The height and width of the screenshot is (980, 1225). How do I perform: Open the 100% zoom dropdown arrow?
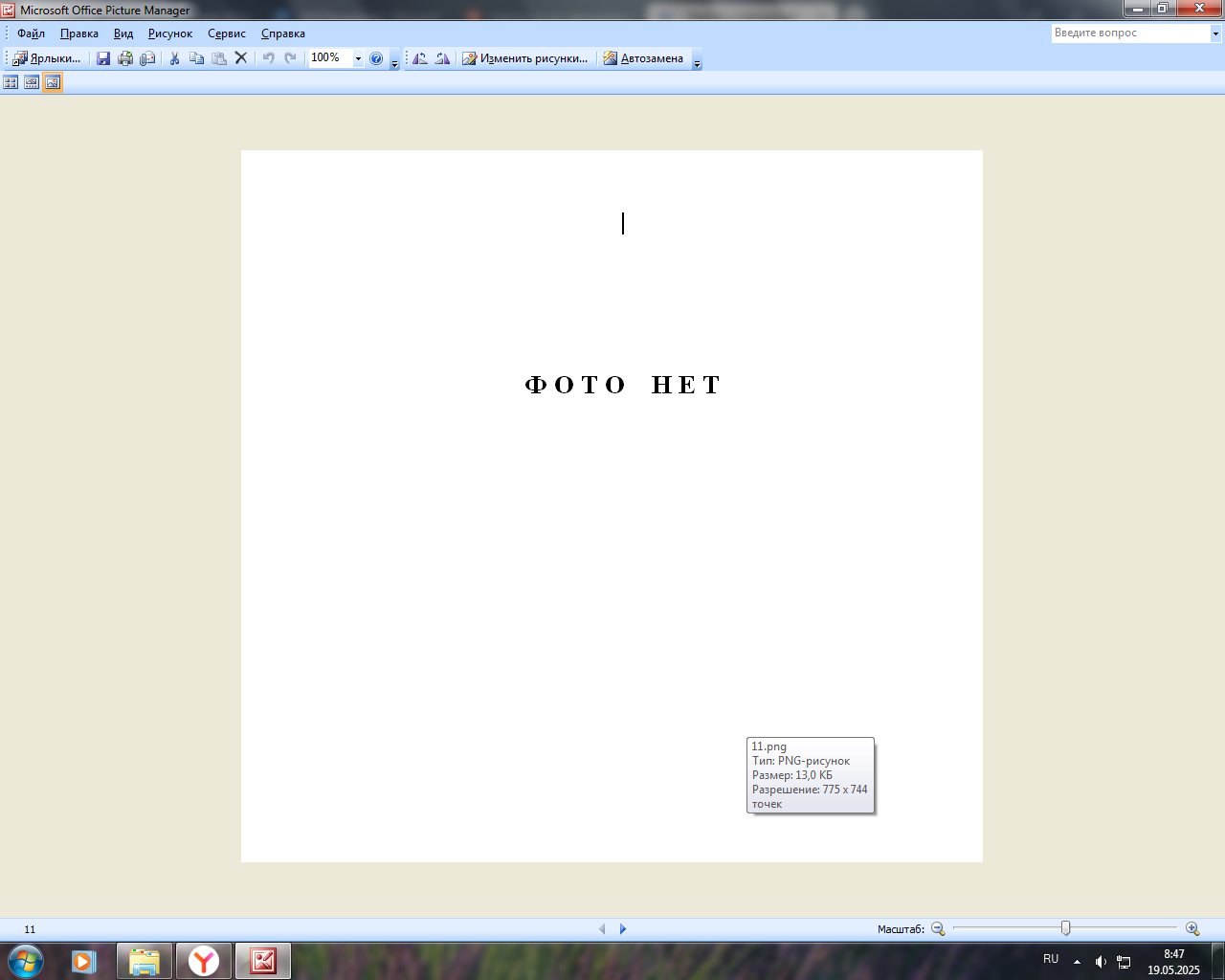coord(358,58)
